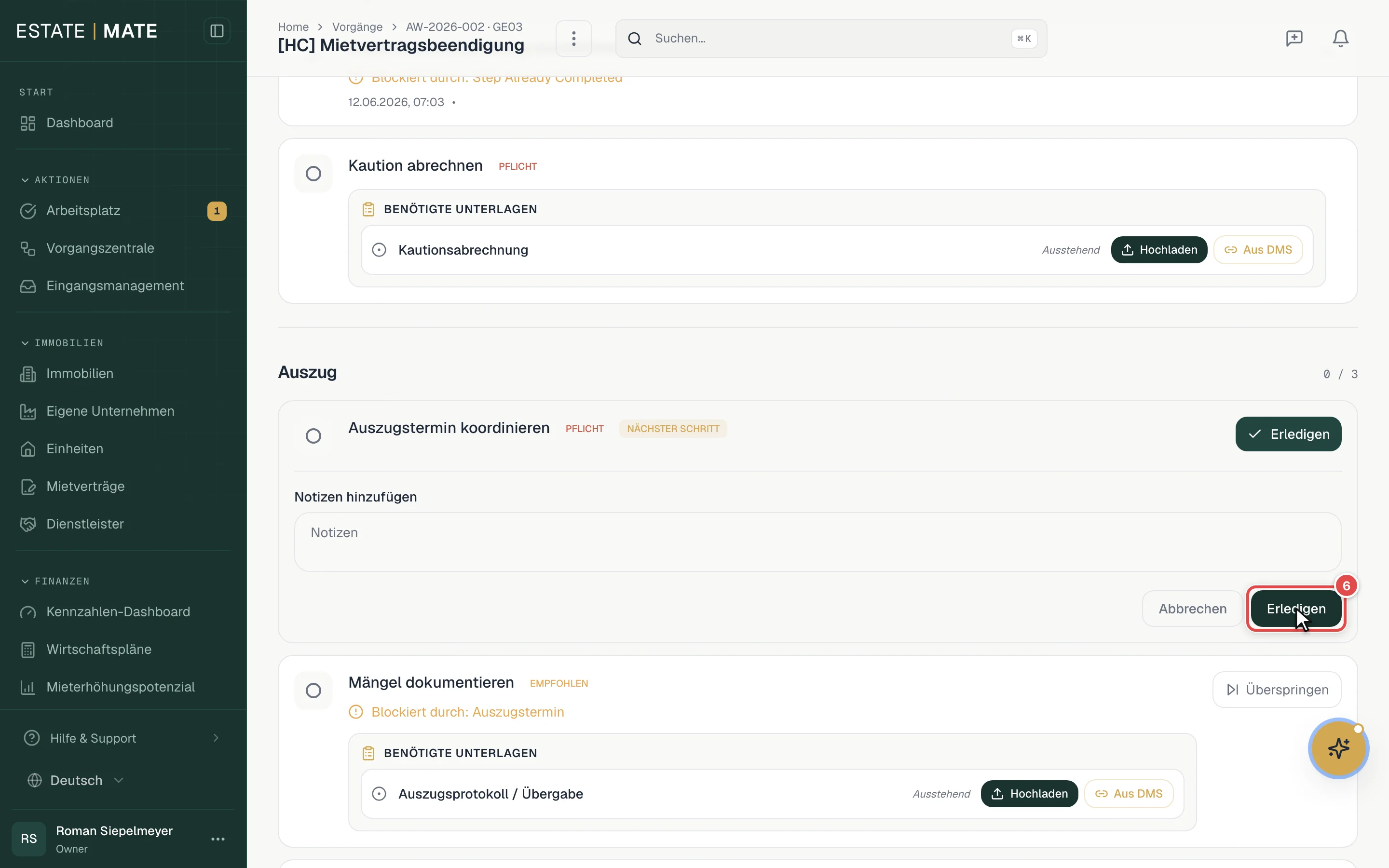Open Dashboard in the sidebar
Screen dimensions: 1389x868
pos(123,123)
